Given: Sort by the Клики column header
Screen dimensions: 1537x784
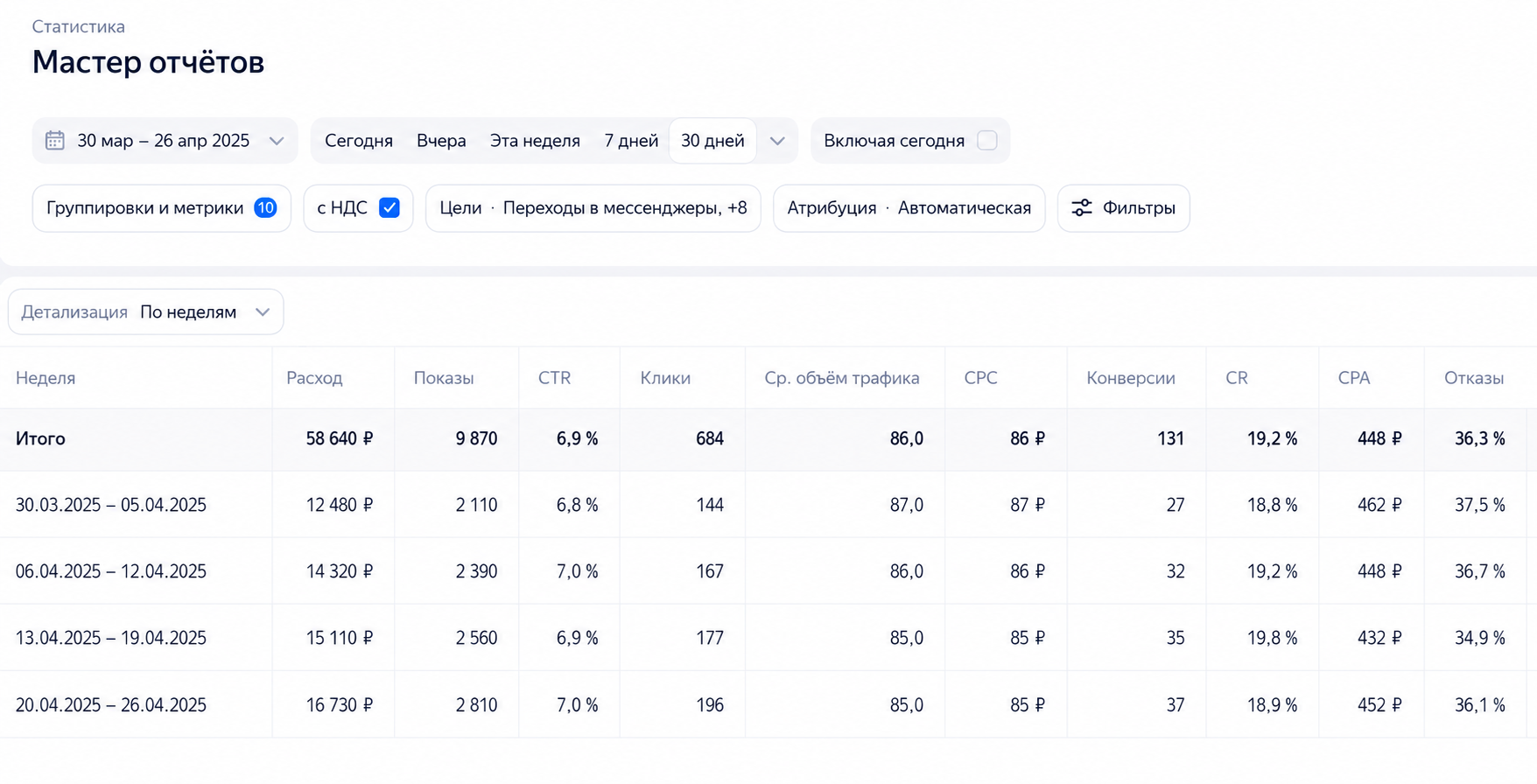Looking at the screenshot, I should tap(665, 378).
